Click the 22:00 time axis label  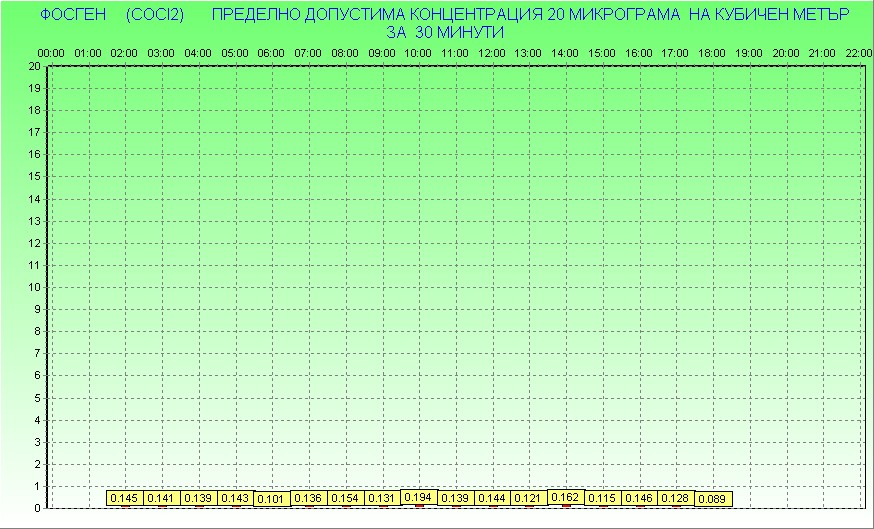(858, 52)
